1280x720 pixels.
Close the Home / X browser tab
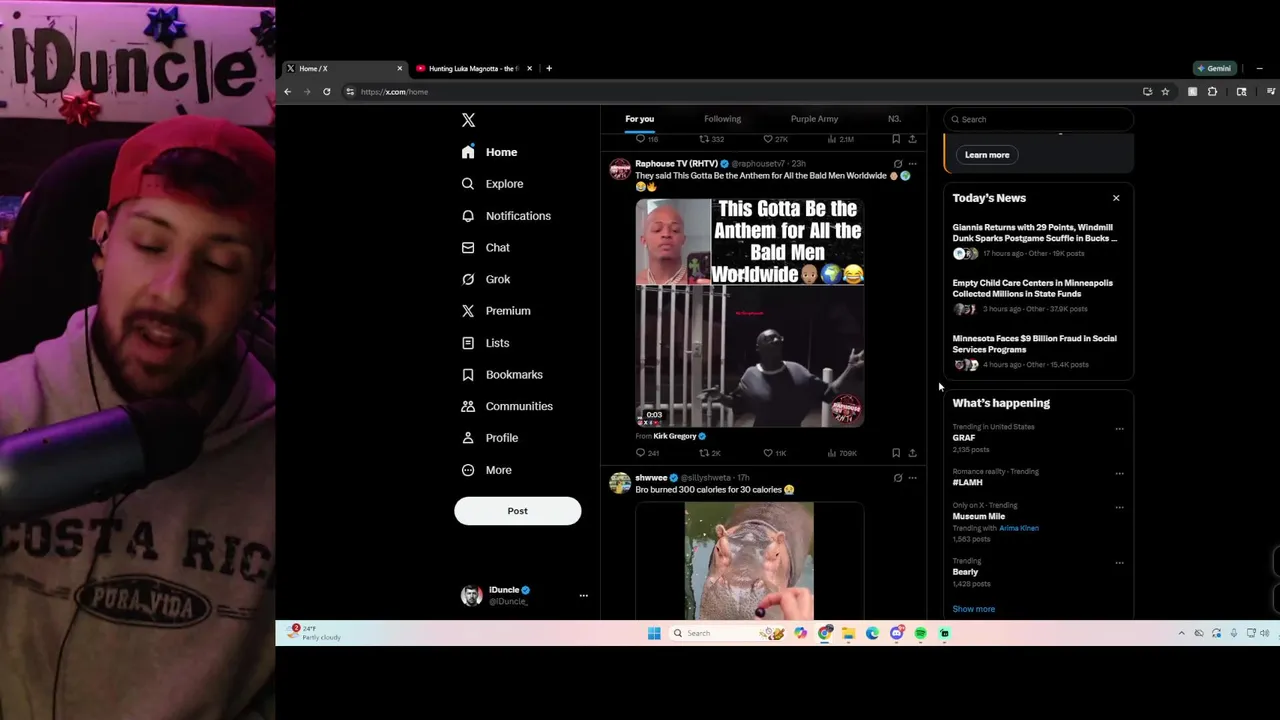pyautogui.click(x=399, y=68)
